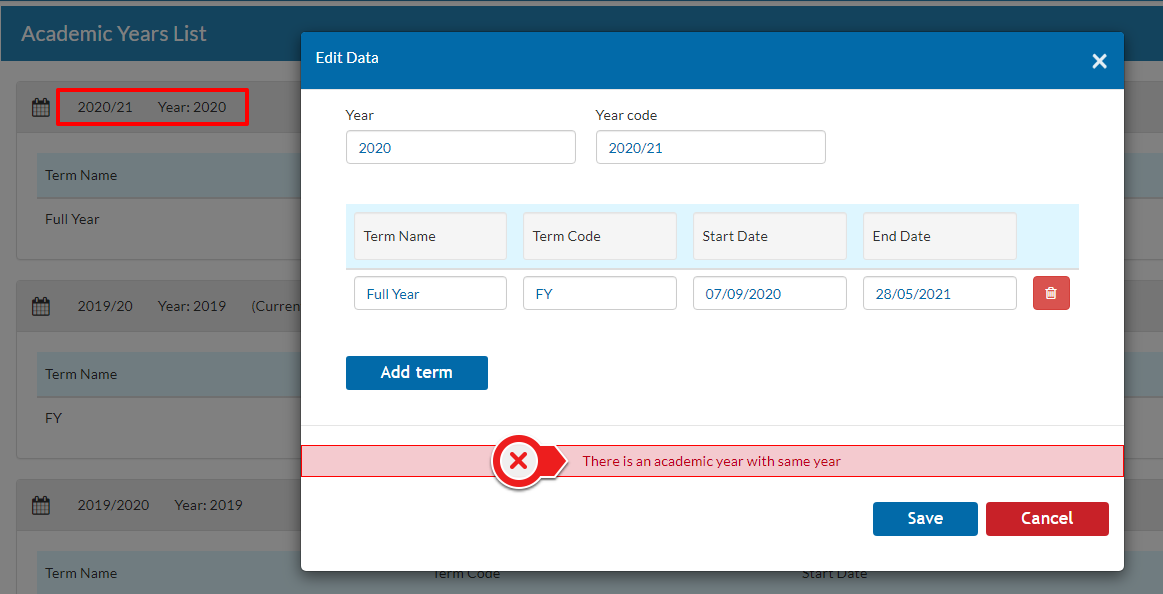Open the End Date field 28/05/2021
Image resolution: width=1163 pixels, height=594 pixels.
point(939,293)
